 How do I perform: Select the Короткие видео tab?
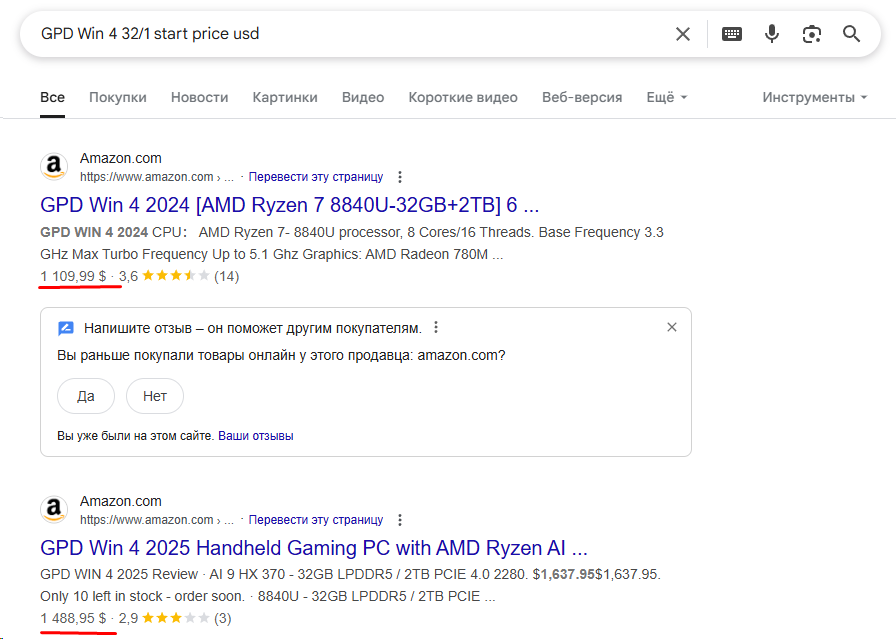pyautogui.click(x=463, y=97)
